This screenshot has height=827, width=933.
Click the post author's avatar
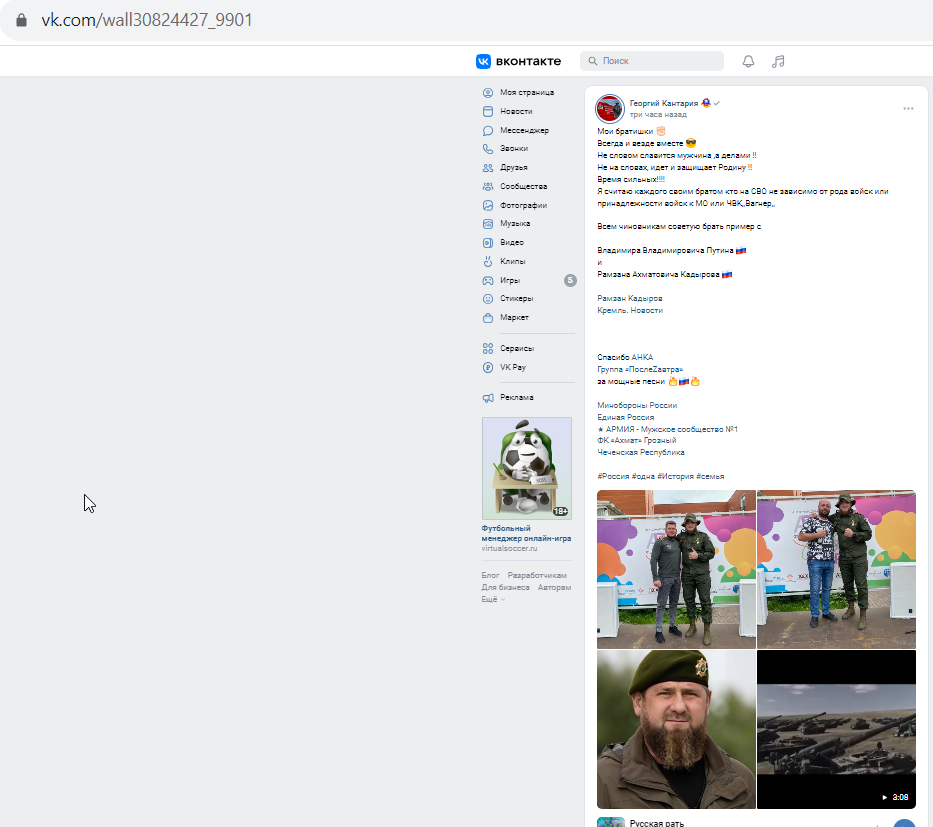pos(610,109)
